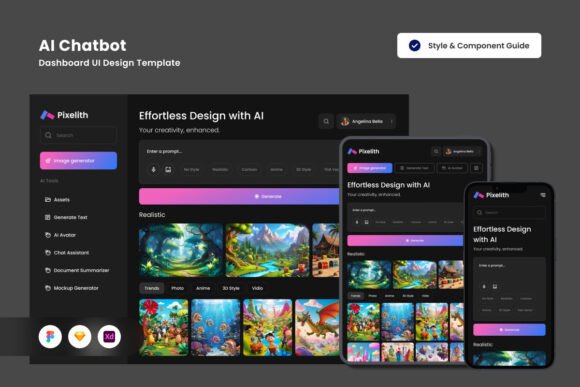Click the phone Generate button
This screenshot has height=387, width=580.
coord(509,330)
